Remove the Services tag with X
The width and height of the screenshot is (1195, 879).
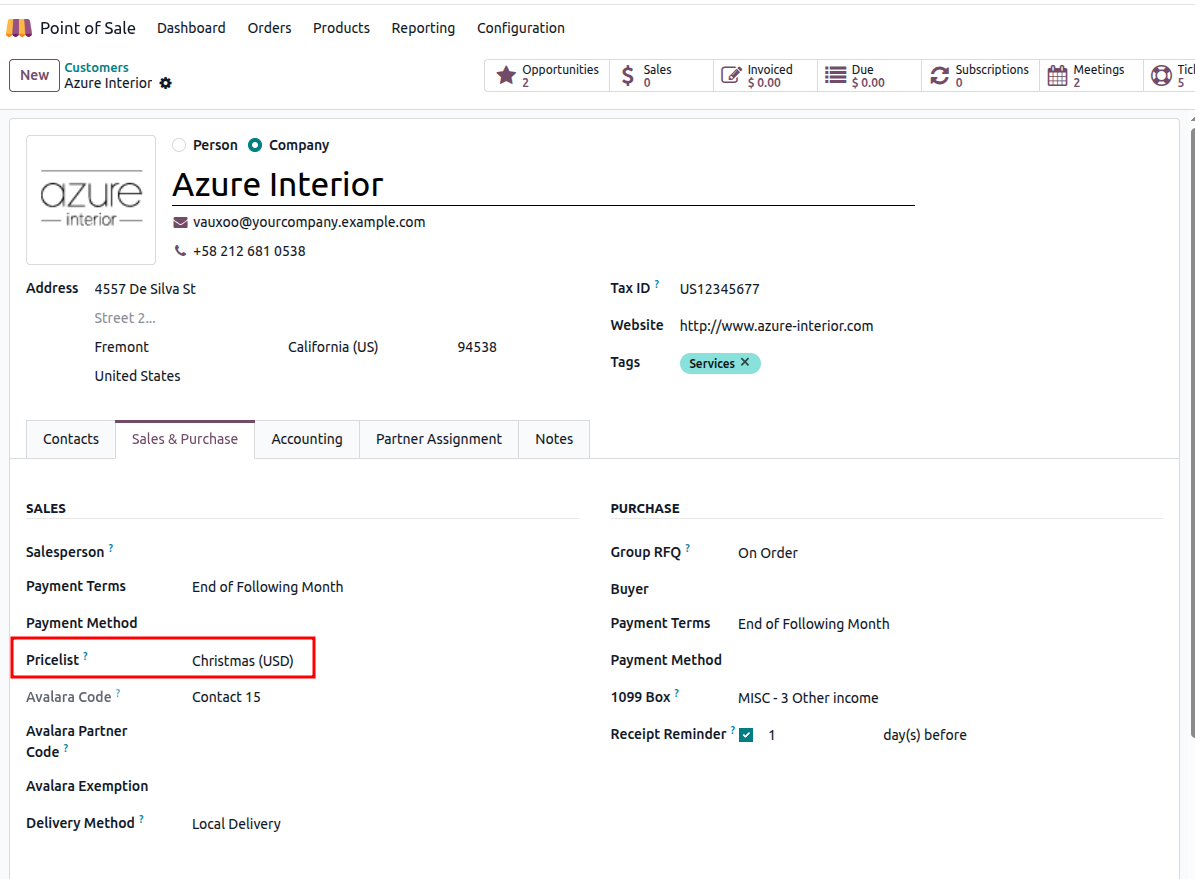[x=745, y=362]
